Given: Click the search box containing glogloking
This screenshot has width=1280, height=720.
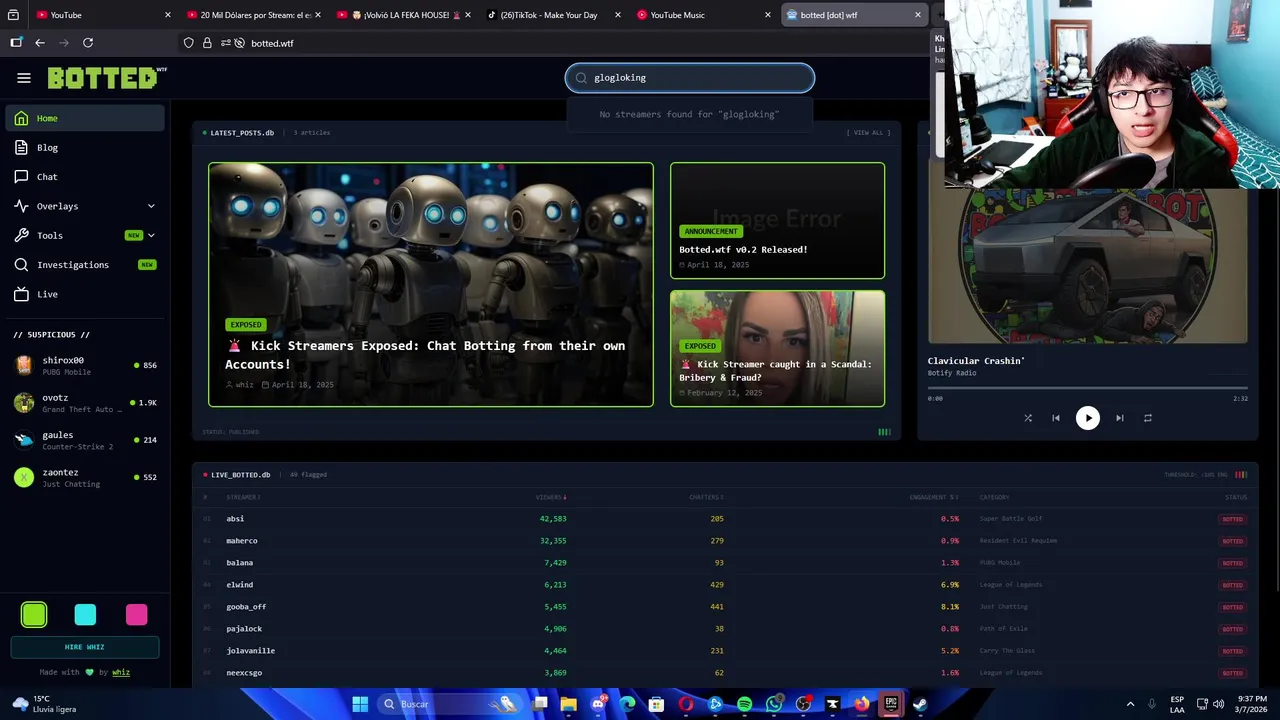Looking at the screenshot, I should coord(690,78).
